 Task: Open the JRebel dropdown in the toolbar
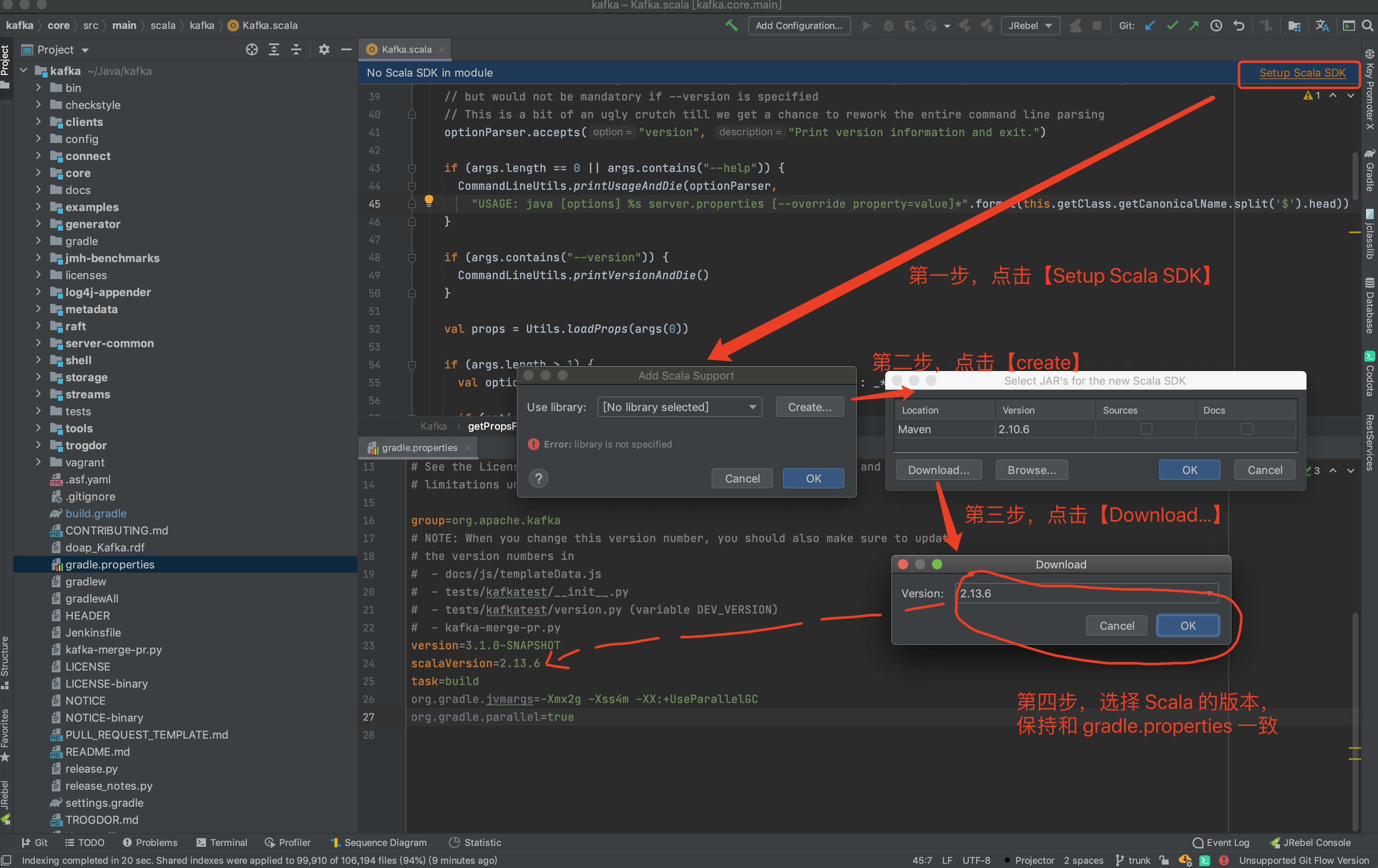1030,25
